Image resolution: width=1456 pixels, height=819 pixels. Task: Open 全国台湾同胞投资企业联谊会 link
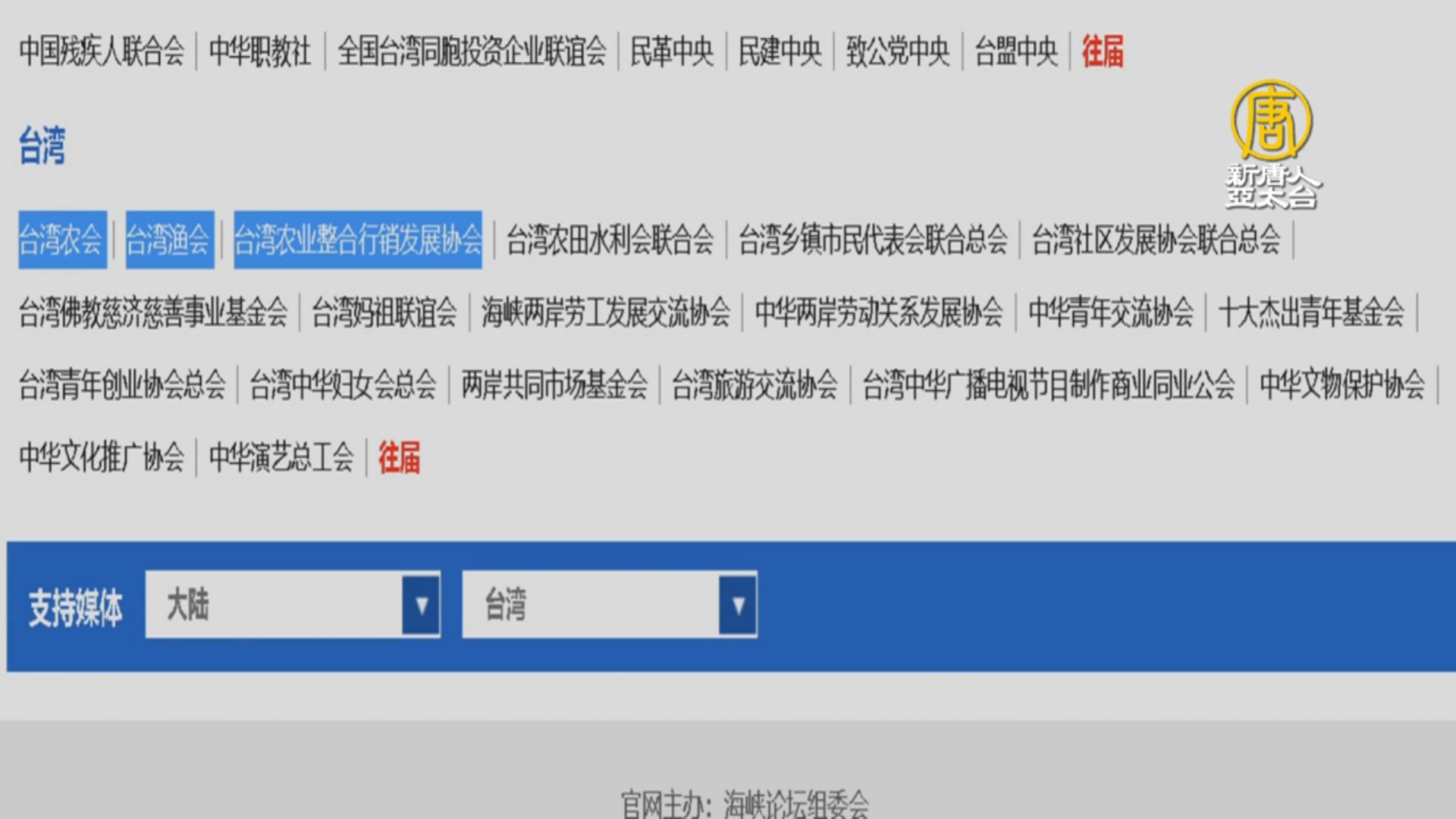click(x=472, y=52)
